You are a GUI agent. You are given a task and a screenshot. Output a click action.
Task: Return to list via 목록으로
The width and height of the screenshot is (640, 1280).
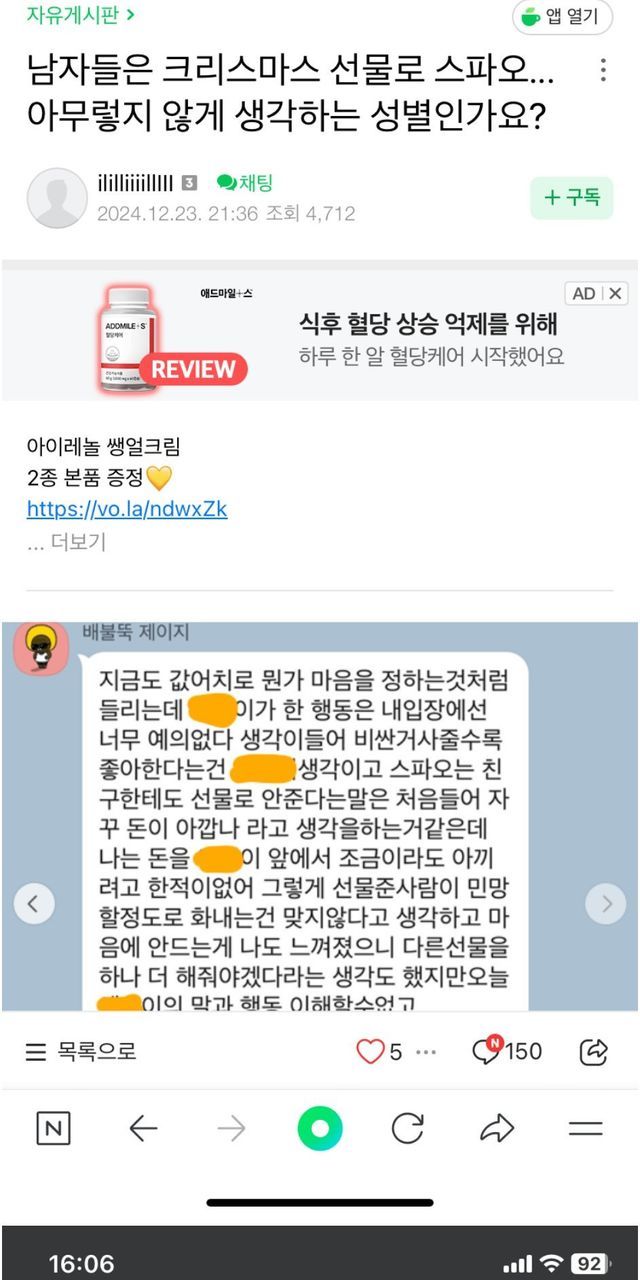(80, 1051)
